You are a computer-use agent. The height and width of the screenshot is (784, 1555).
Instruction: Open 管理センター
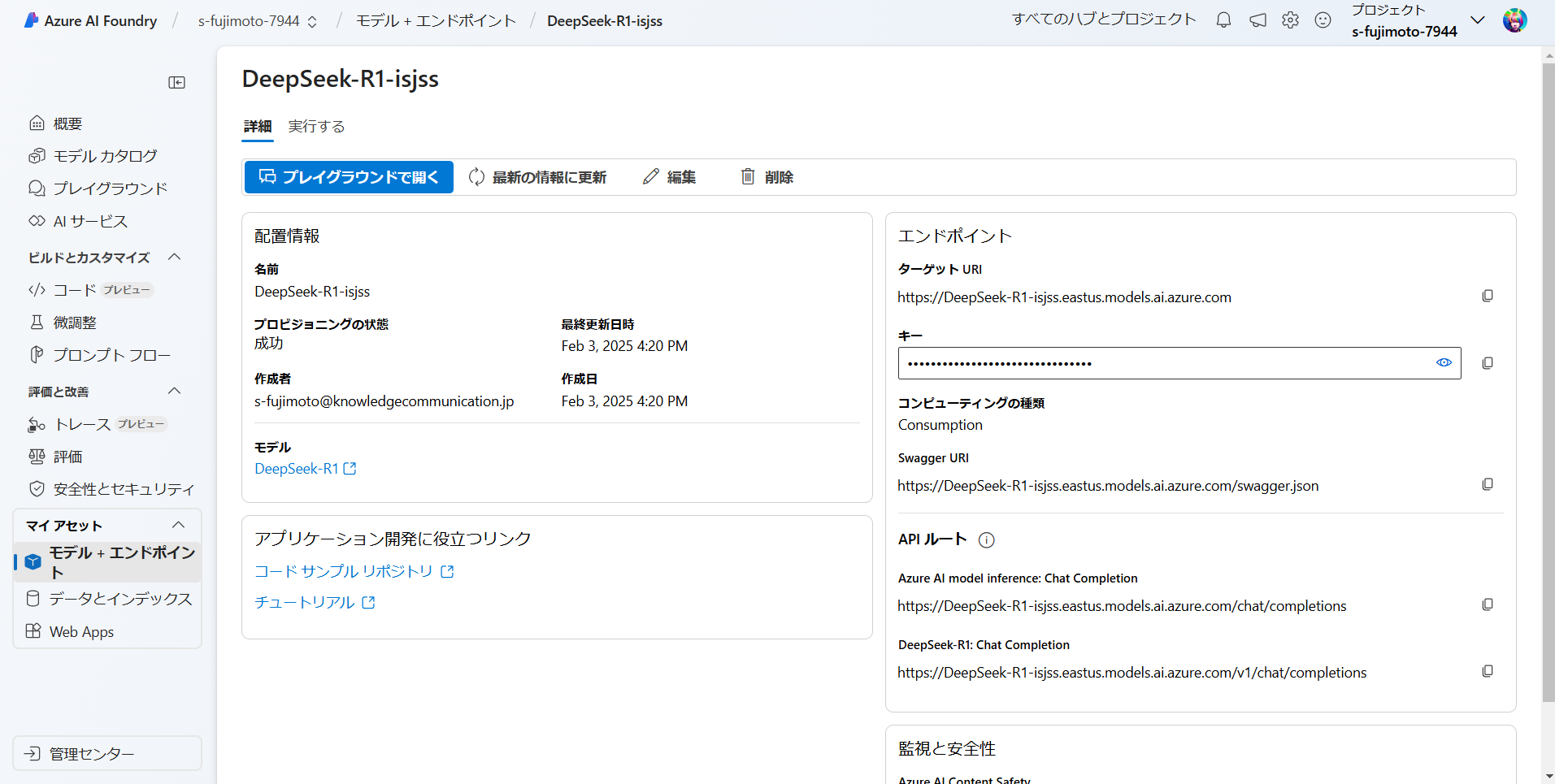107,753
